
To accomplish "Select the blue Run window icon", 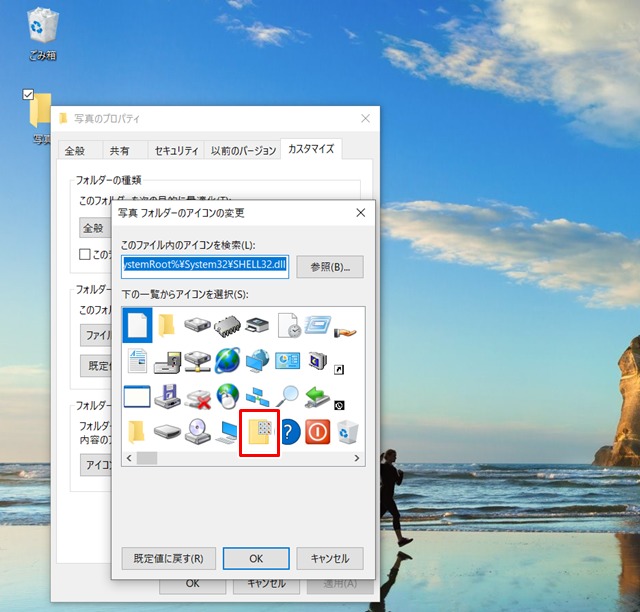I will click(x=318, y=325).
